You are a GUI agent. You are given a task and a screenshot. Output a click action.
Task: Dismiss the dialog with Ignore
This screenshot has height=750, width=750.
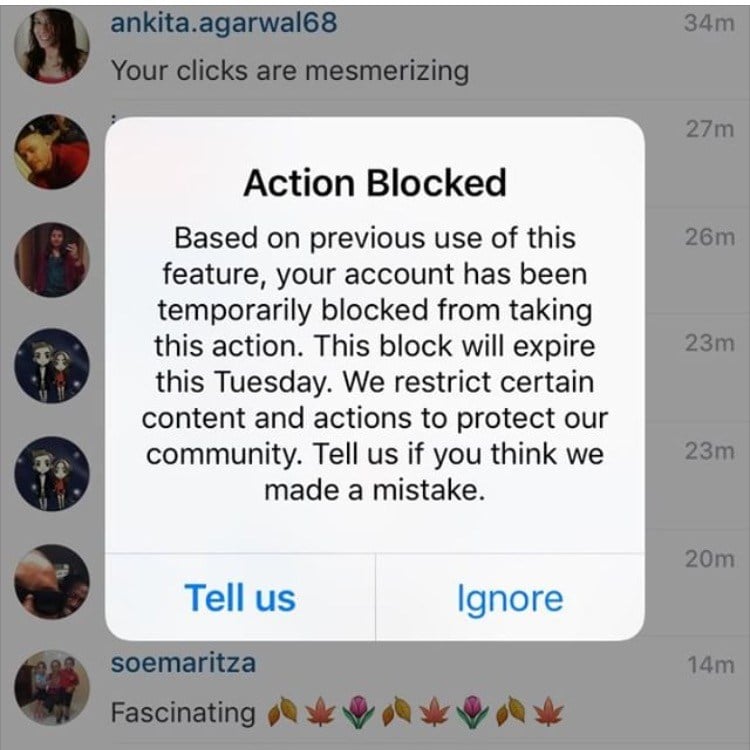coord(510,598)
